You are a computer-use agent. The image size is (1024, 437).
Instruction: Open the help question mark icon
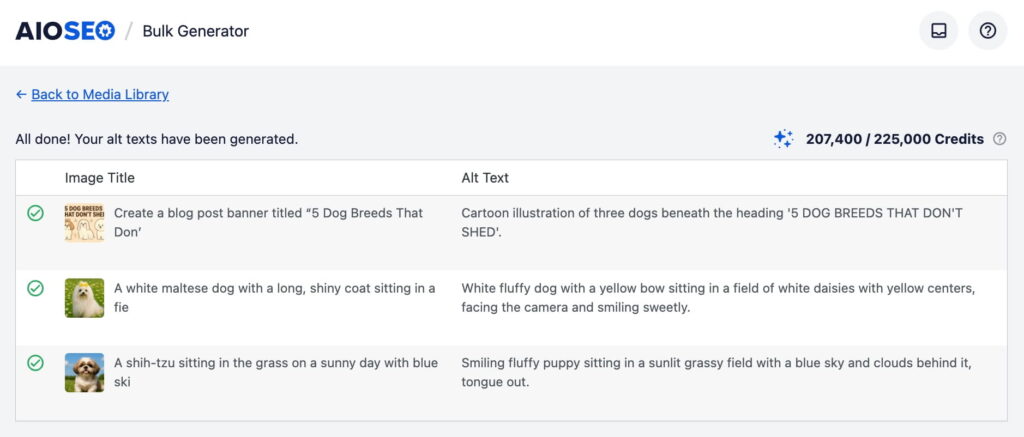click(x=988, y=31)
